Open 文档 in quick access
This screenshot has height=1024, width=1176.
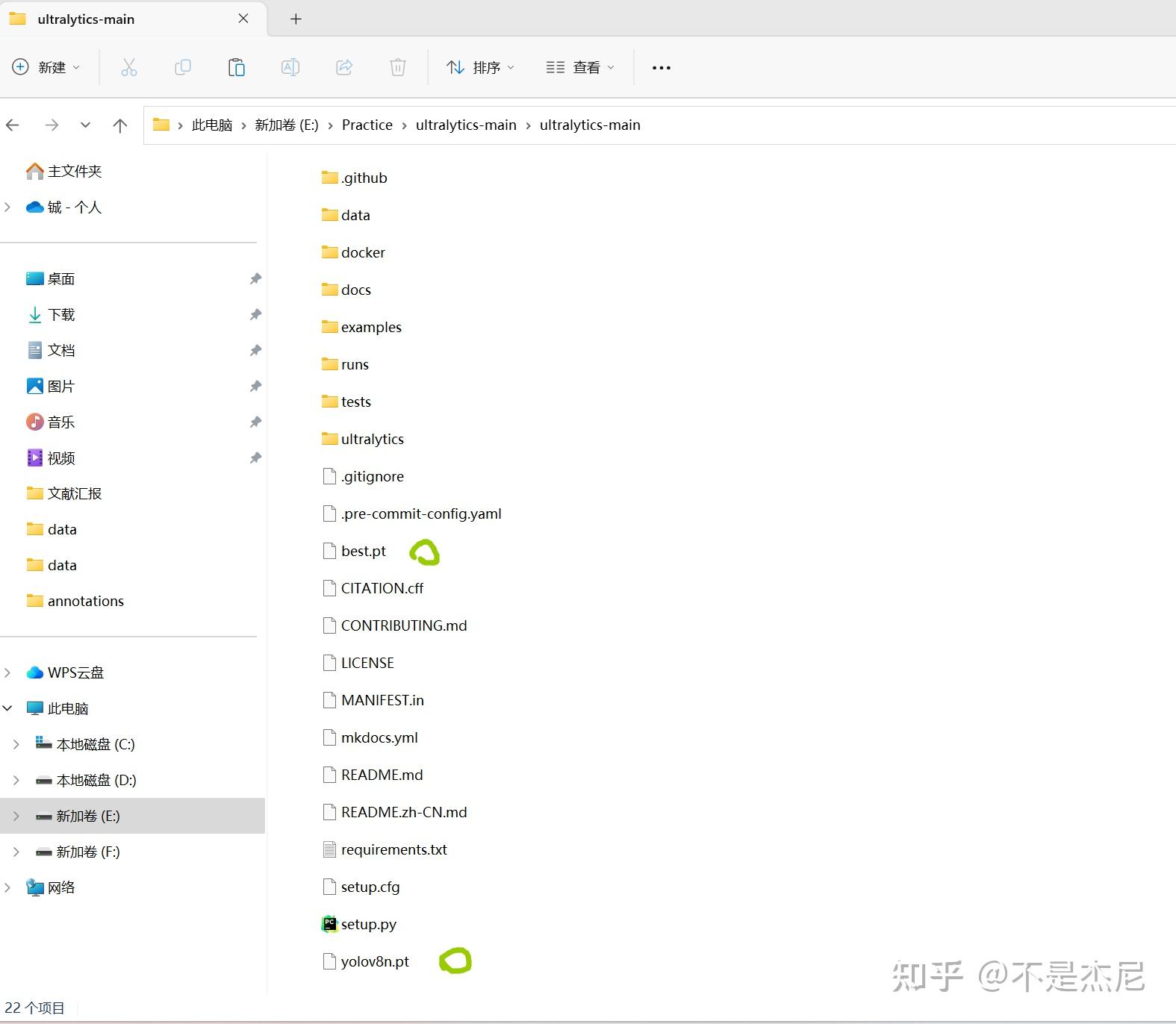point(50,350)
